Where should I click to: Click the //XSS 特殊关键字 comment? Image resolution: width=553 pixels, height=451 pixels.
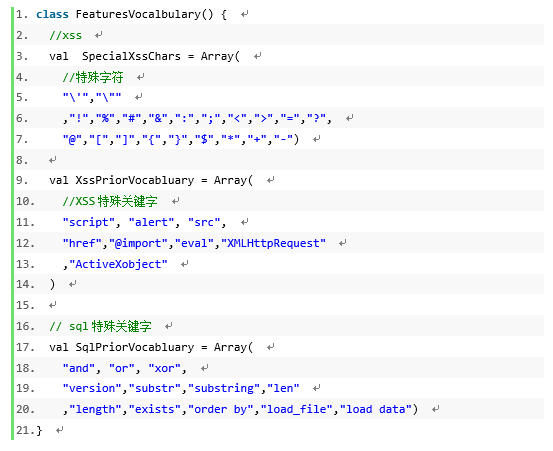pyautogui.click(x=110, y=201)
